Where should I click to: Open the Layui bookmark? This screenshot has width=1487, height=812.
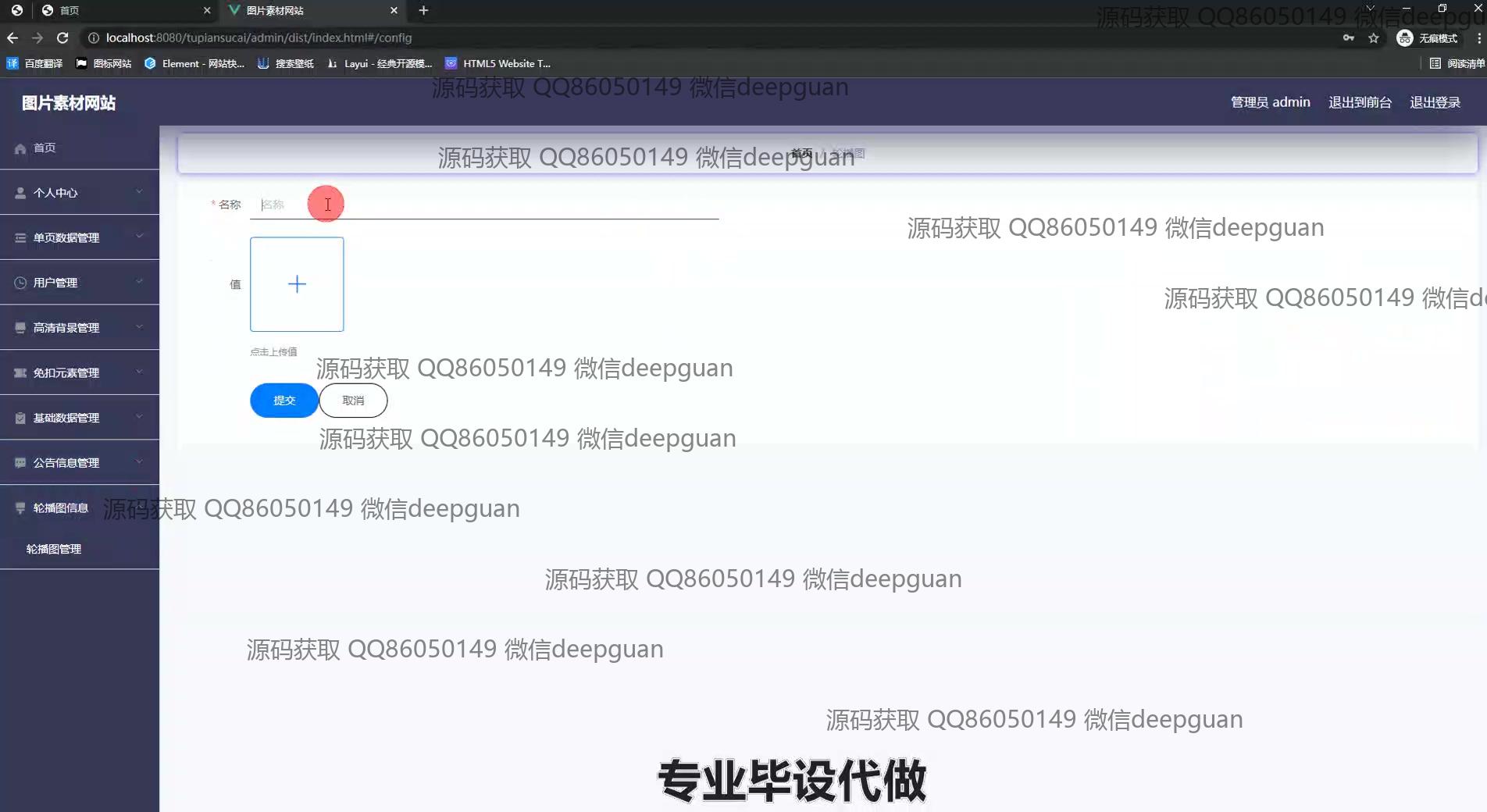(x=380, y=63)
